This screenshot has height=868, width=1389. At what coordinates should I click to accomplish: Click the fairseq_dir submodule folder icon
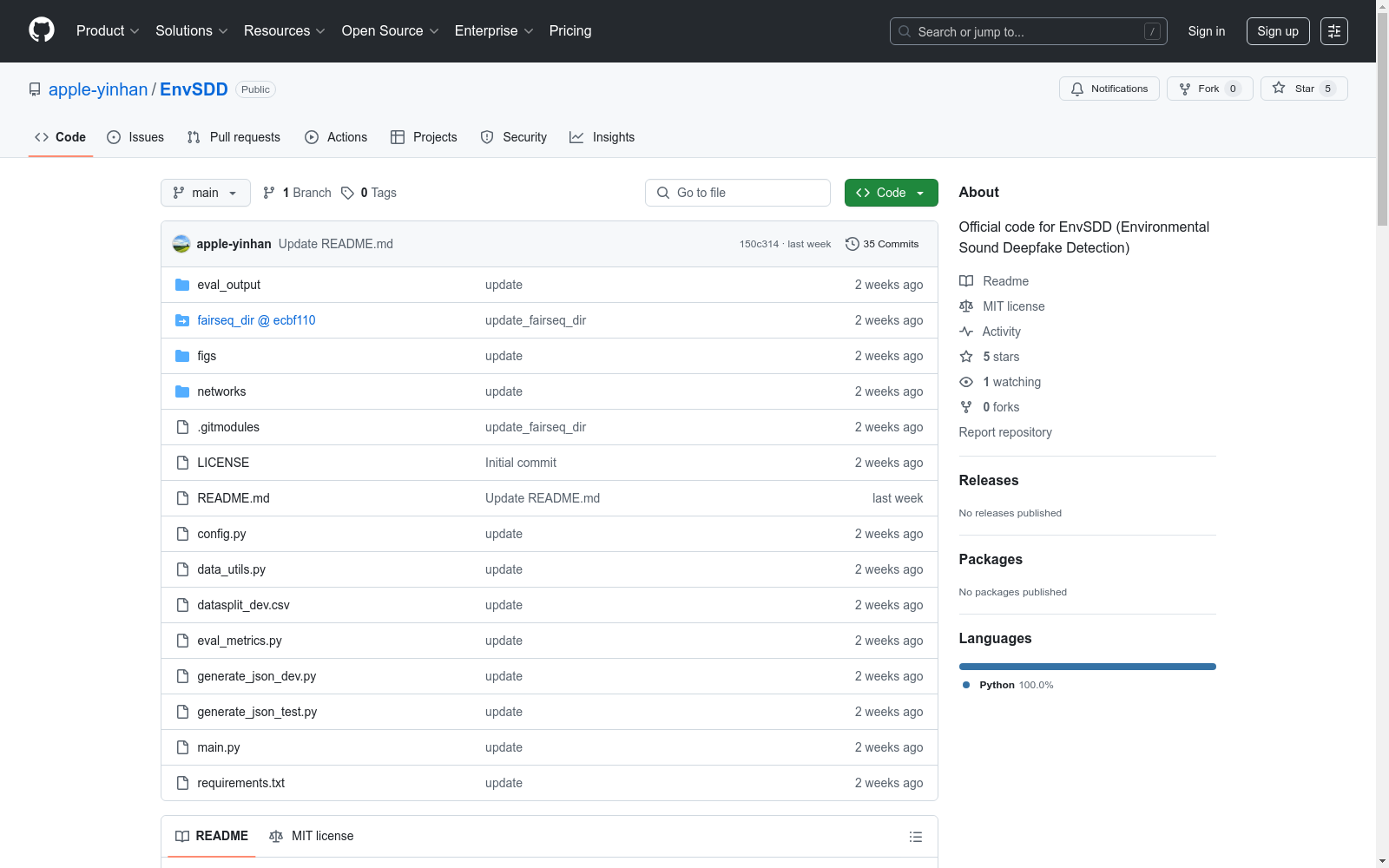pyautogui.click(x=182, y=320)
